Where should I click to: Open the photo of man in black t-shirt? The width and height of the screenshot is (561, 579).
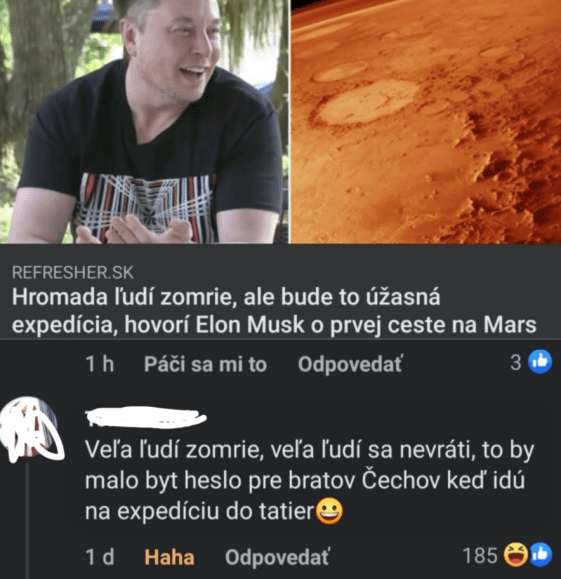[x=144, y=121]
